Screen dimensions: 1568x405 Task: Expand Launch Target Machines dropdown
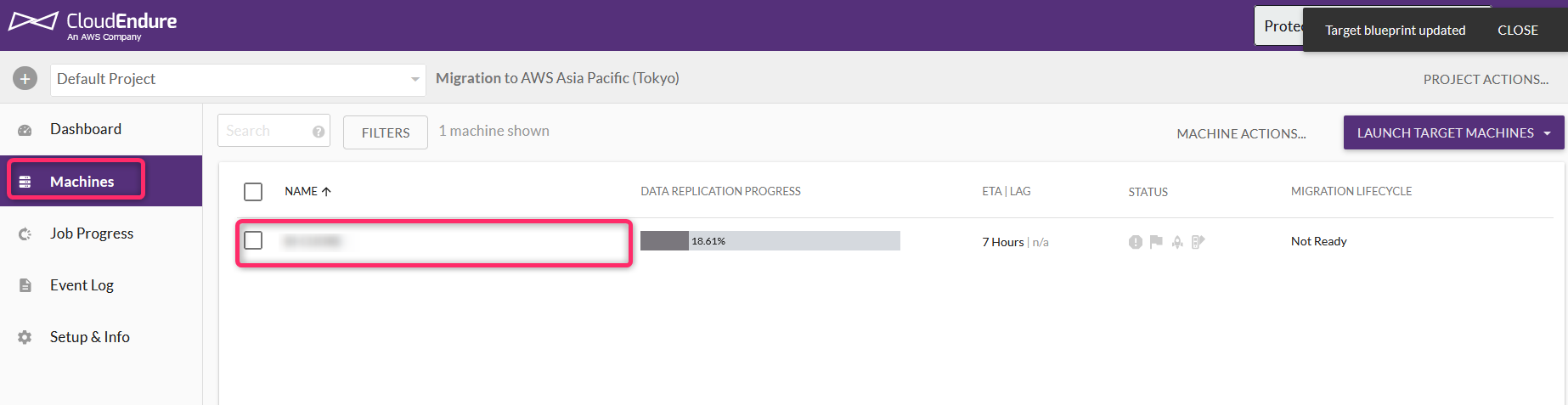point(1547,133)
